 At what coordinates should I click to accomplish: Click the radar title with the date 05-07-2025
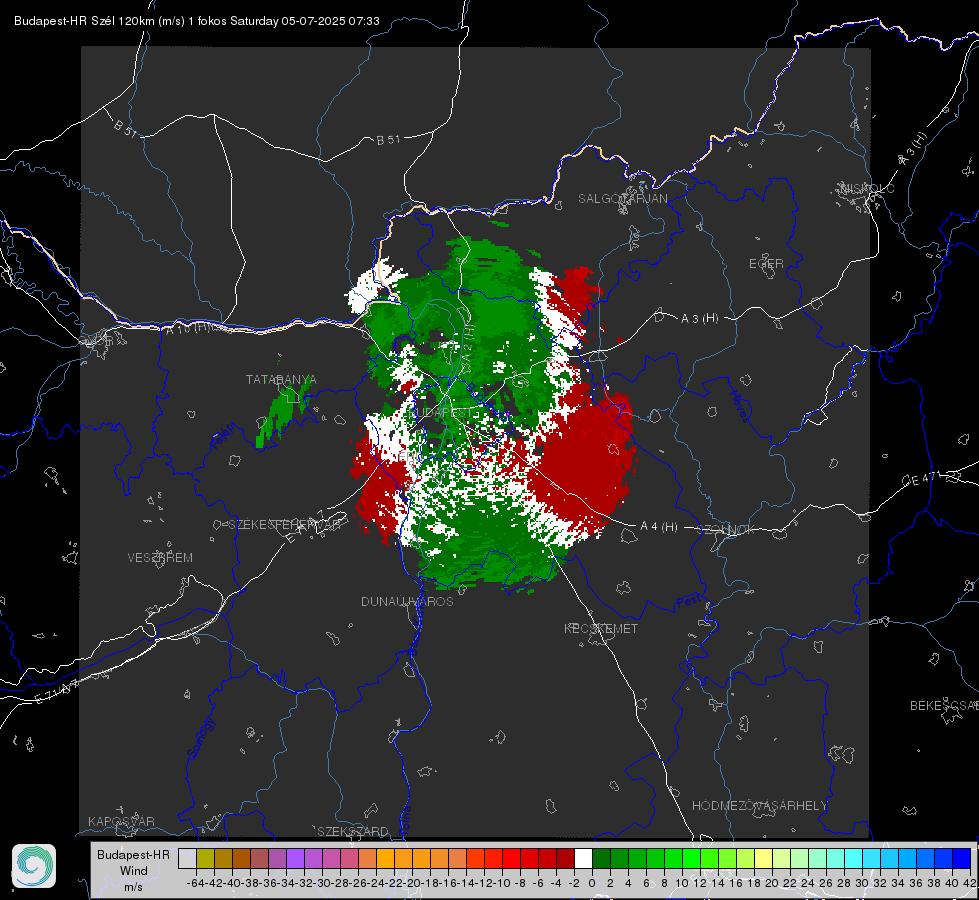point(197,21)
